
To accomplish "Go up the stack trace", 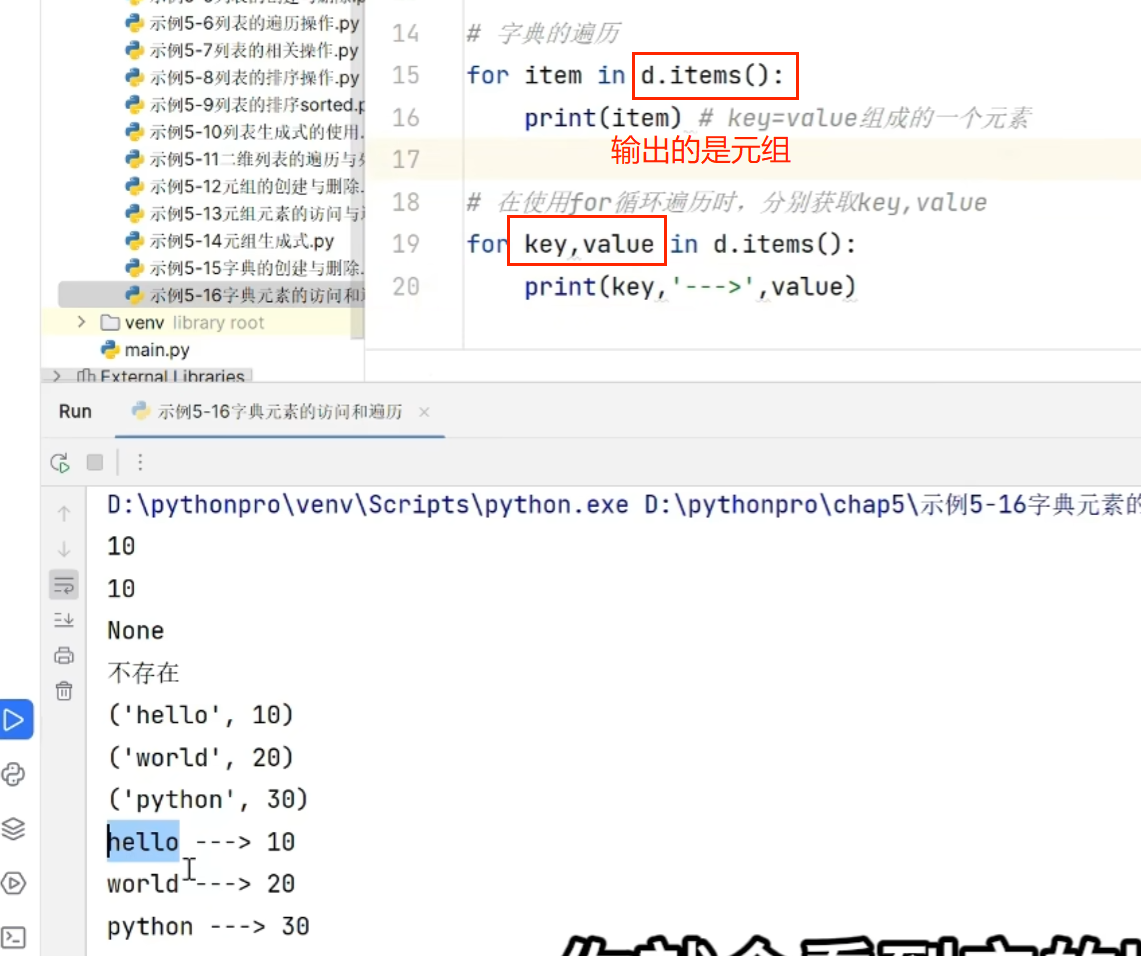I will click(64, 514).
